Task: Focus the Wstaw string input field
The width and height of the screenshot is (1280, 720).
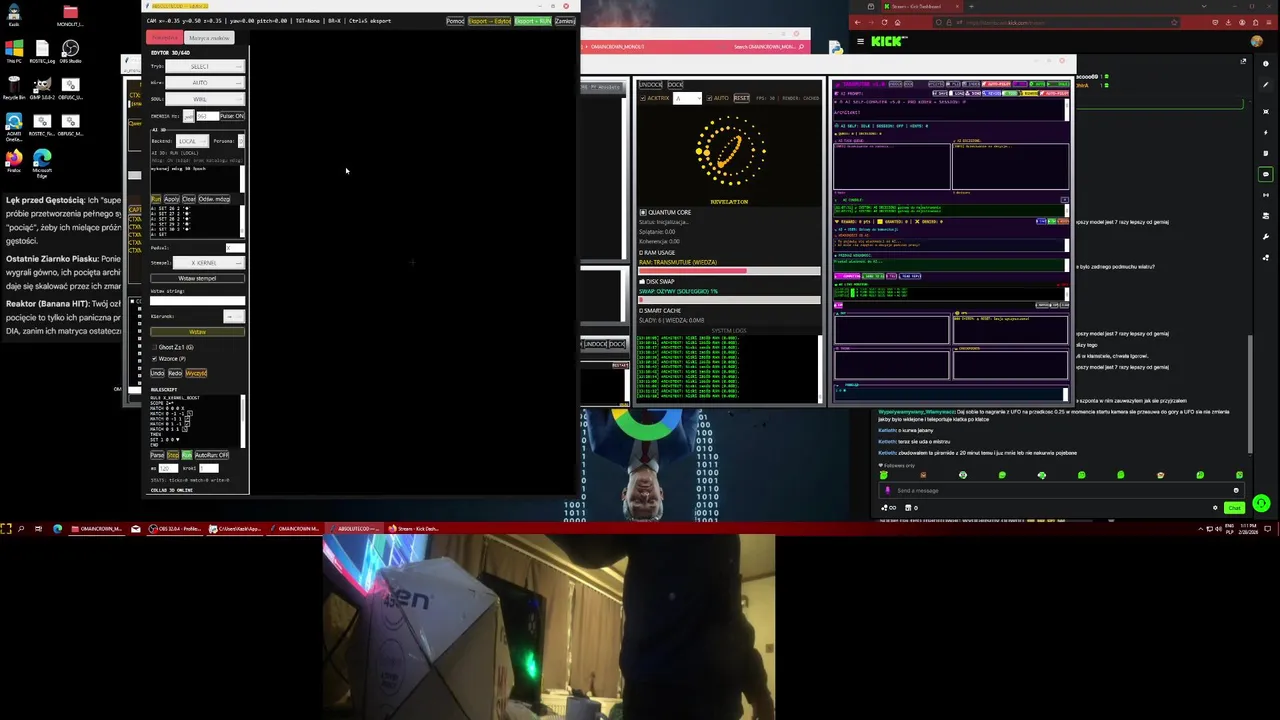Action: (197, 301)
